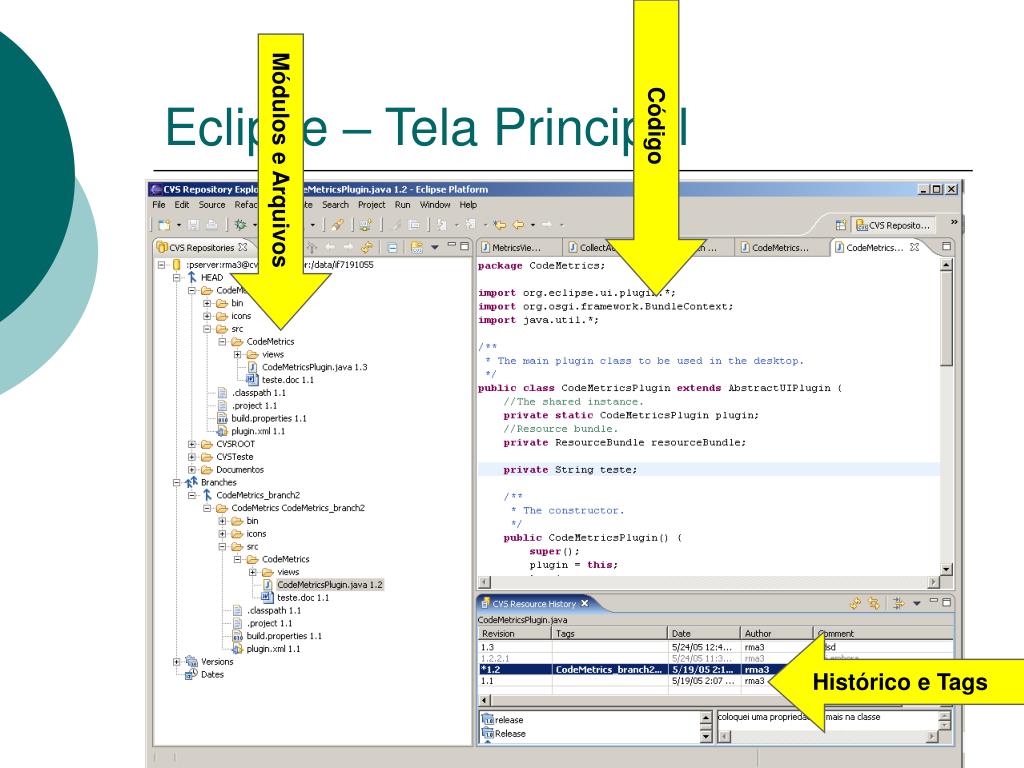
Task: Open the Source menu
Action: 212,204
